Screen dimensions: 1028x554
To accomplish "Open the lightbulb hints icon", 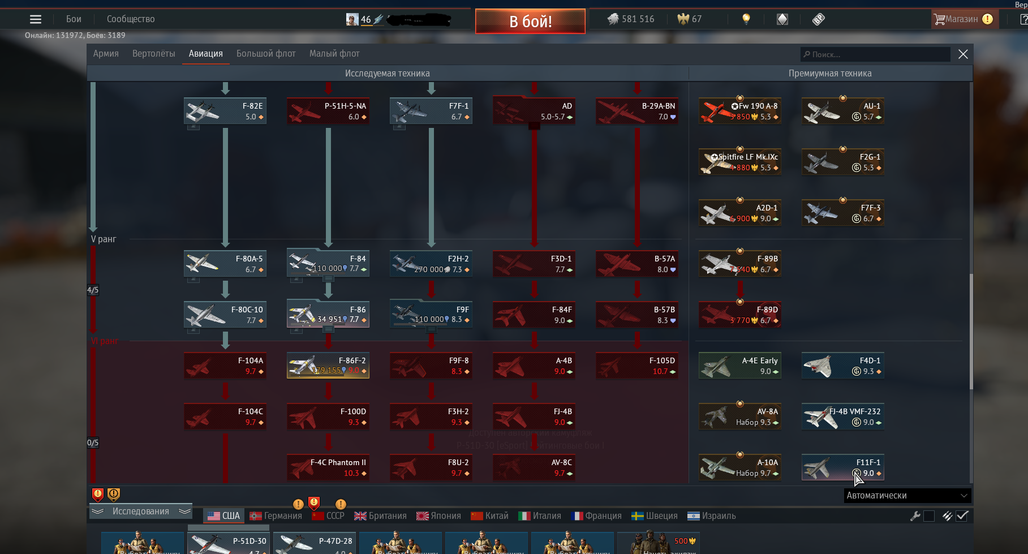I will point(745,19).
